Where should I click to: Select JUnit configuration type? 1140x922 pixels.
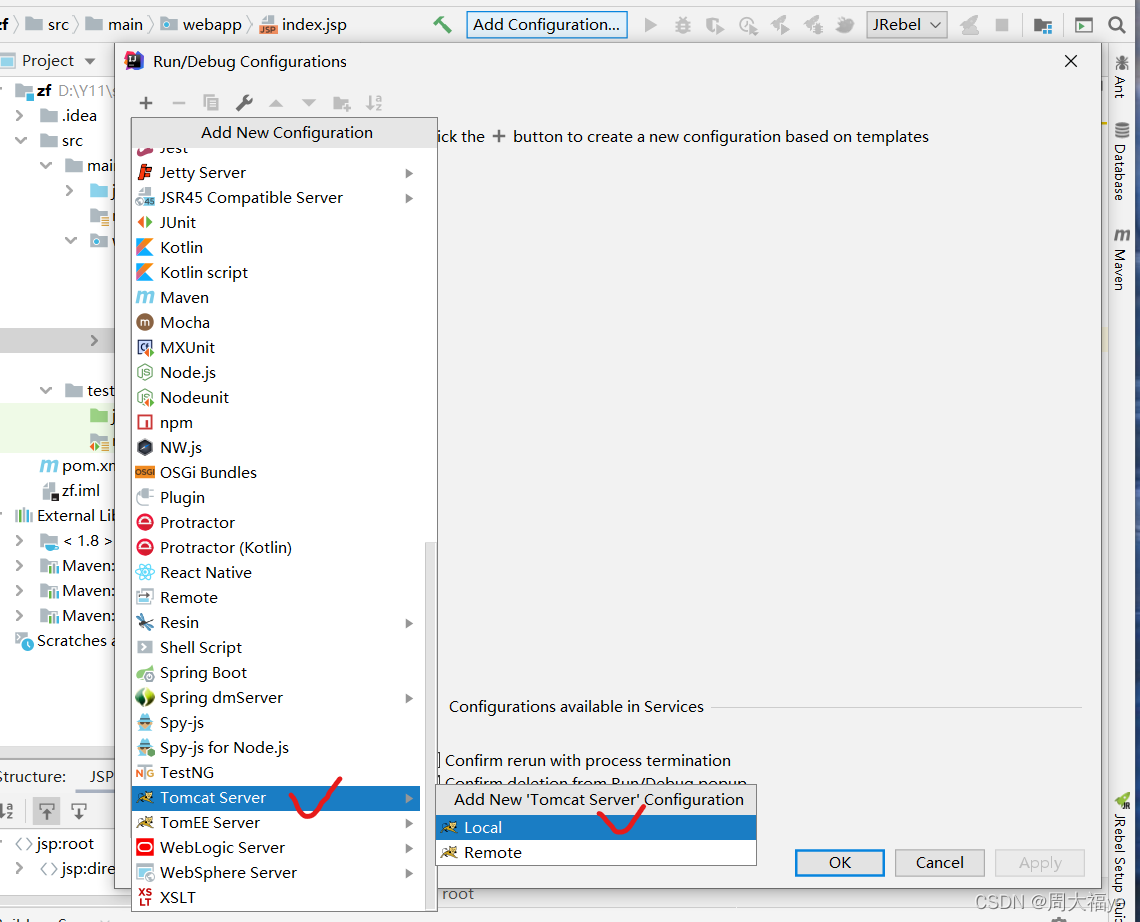[x=276, y=223]
